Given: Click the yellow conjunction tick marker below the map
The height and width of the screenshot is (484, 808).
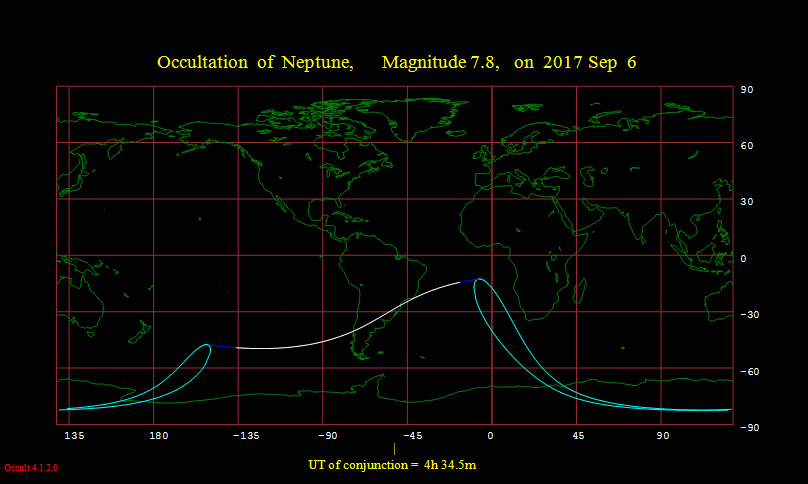Looking at the screenshot, I should click(394, 449).
